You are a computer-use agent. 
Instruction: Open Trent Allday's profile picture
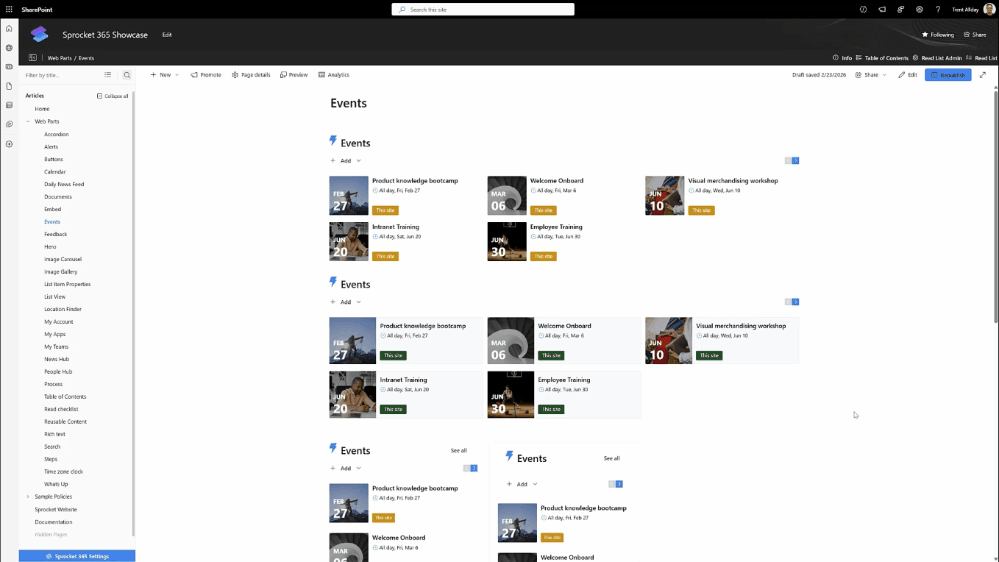989,10
